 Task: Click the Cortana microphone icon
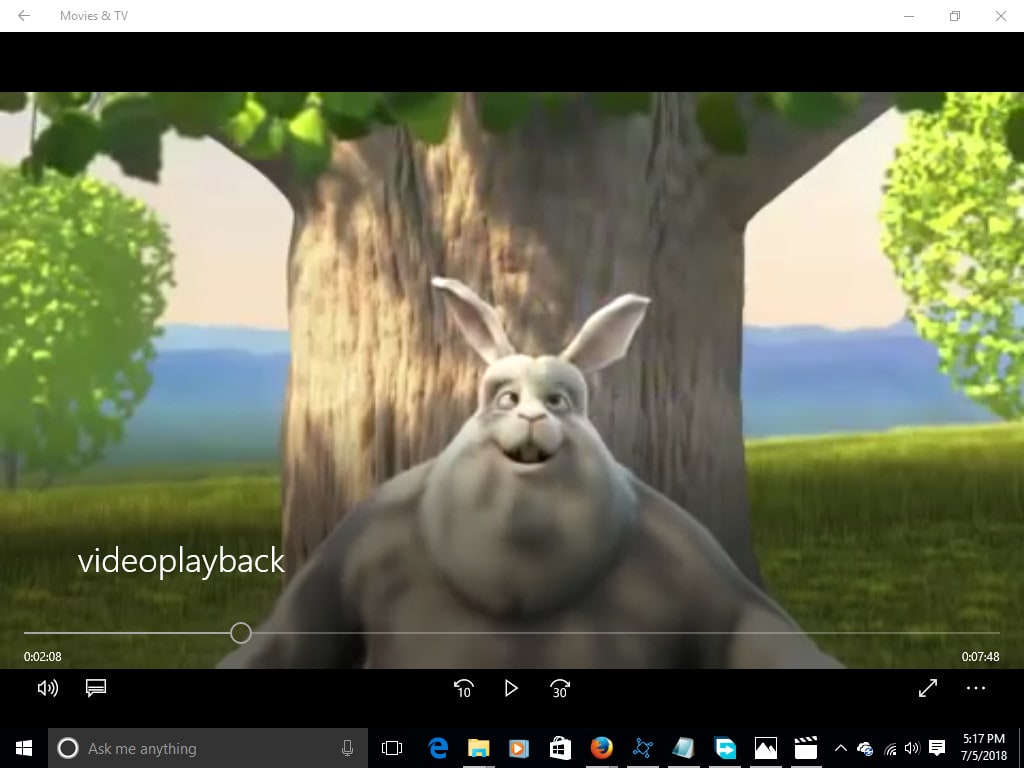[x=347, y=748]
